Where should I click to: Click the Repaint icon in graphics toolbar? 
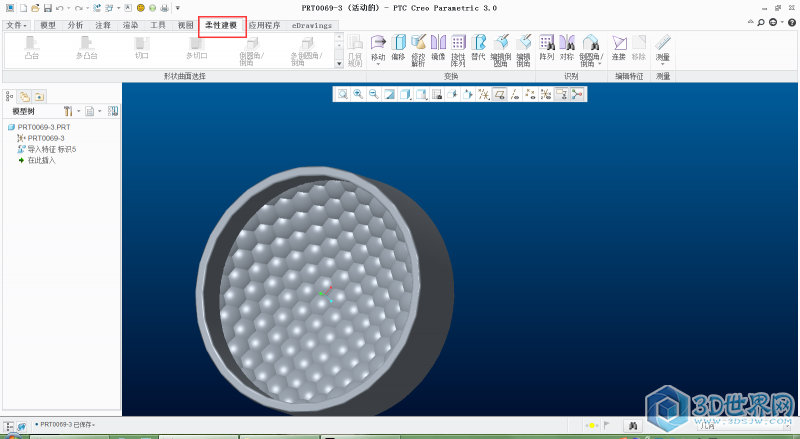(389, 94)
